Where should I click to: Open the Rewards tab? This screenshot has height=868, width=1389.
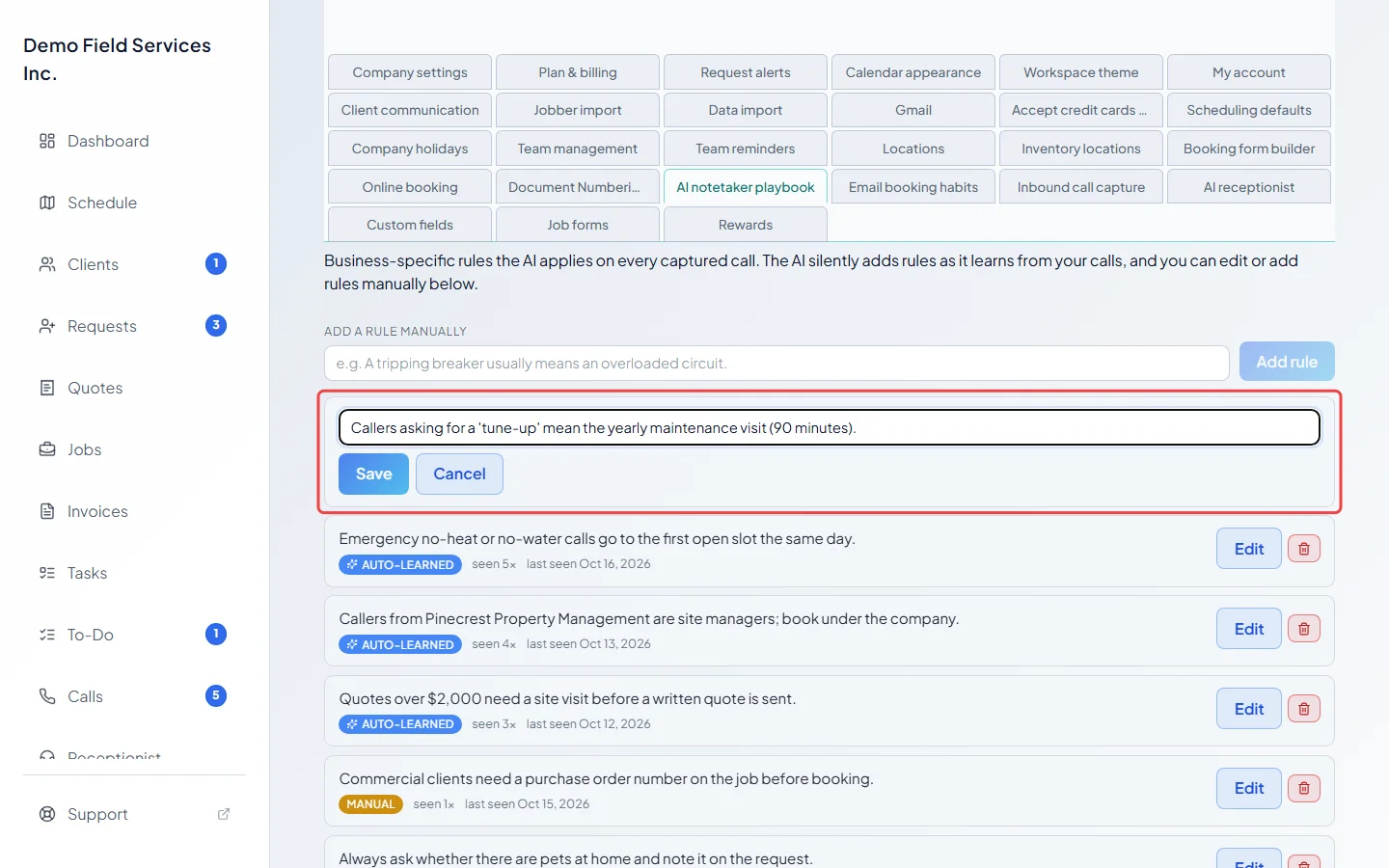pos(746,225)
